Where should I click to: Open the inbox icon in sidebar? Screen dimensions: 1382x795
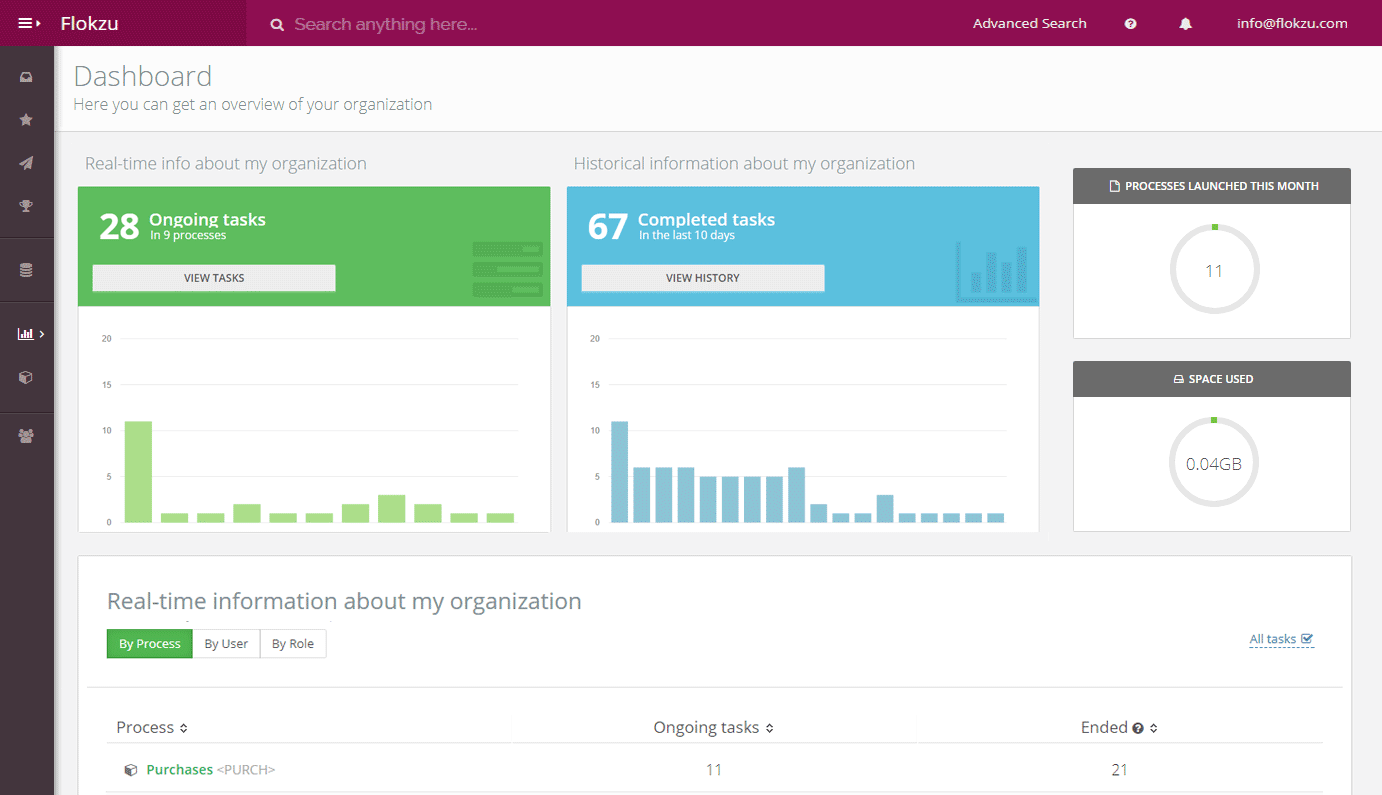point(26,77)
